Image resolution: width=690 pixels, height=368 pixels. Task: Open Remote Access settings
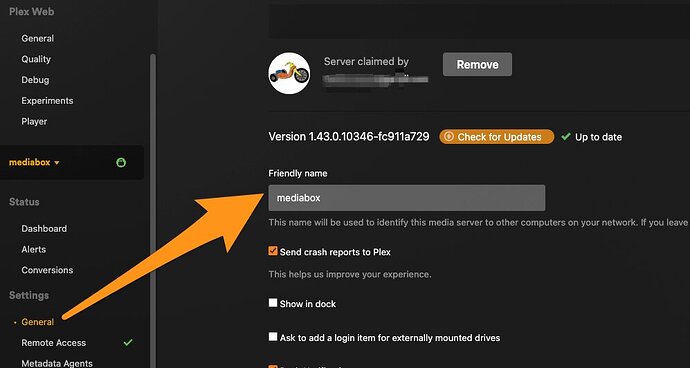tap(53, 342)
